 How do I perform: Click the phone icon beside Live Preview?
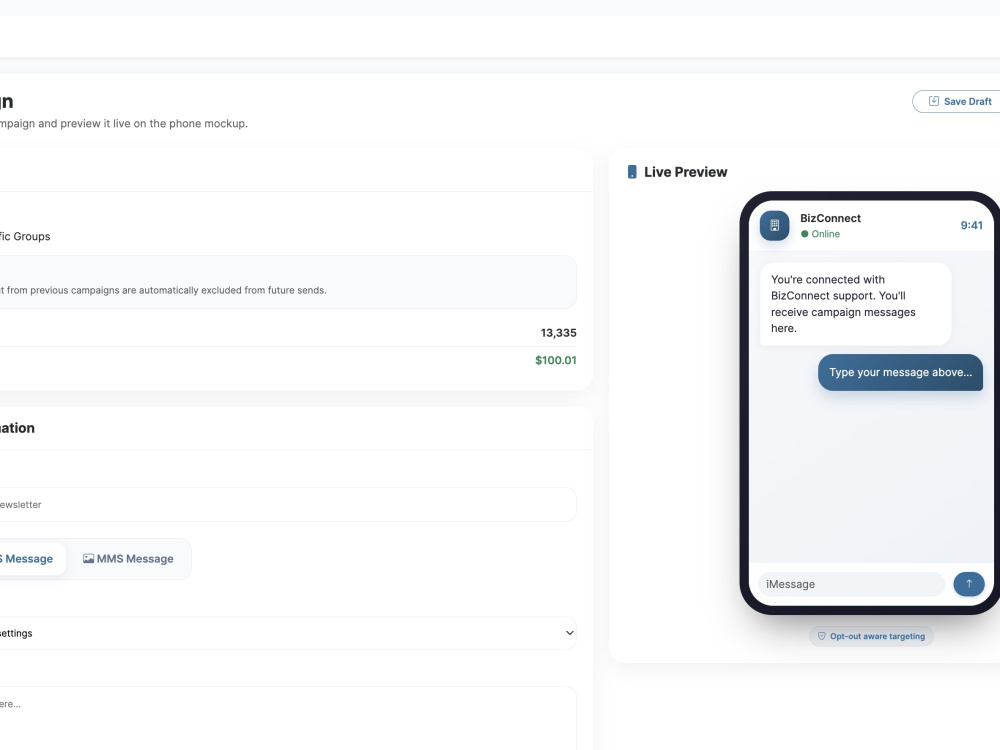pyautogui.click(x=632, y=172)
